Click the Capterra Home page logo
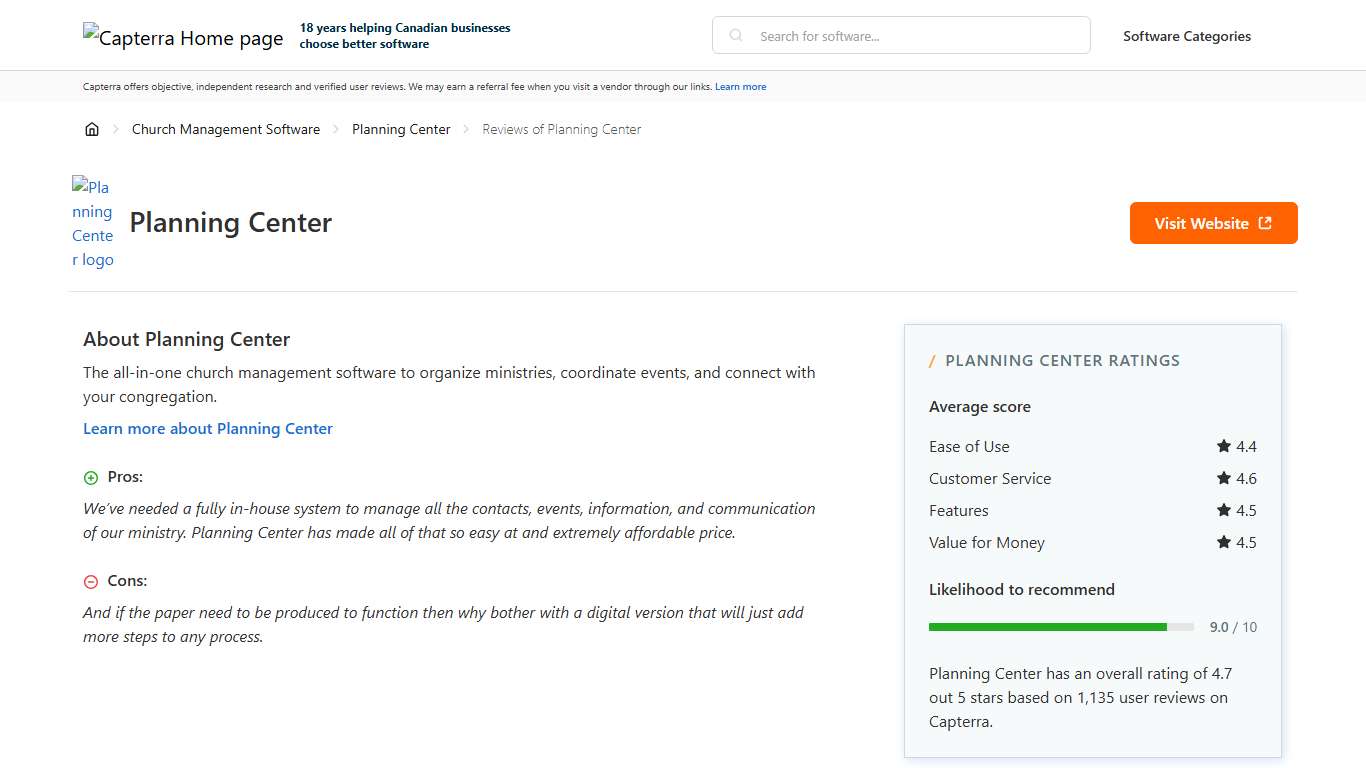Screen dimensions: 1366x768 point(183,37)
